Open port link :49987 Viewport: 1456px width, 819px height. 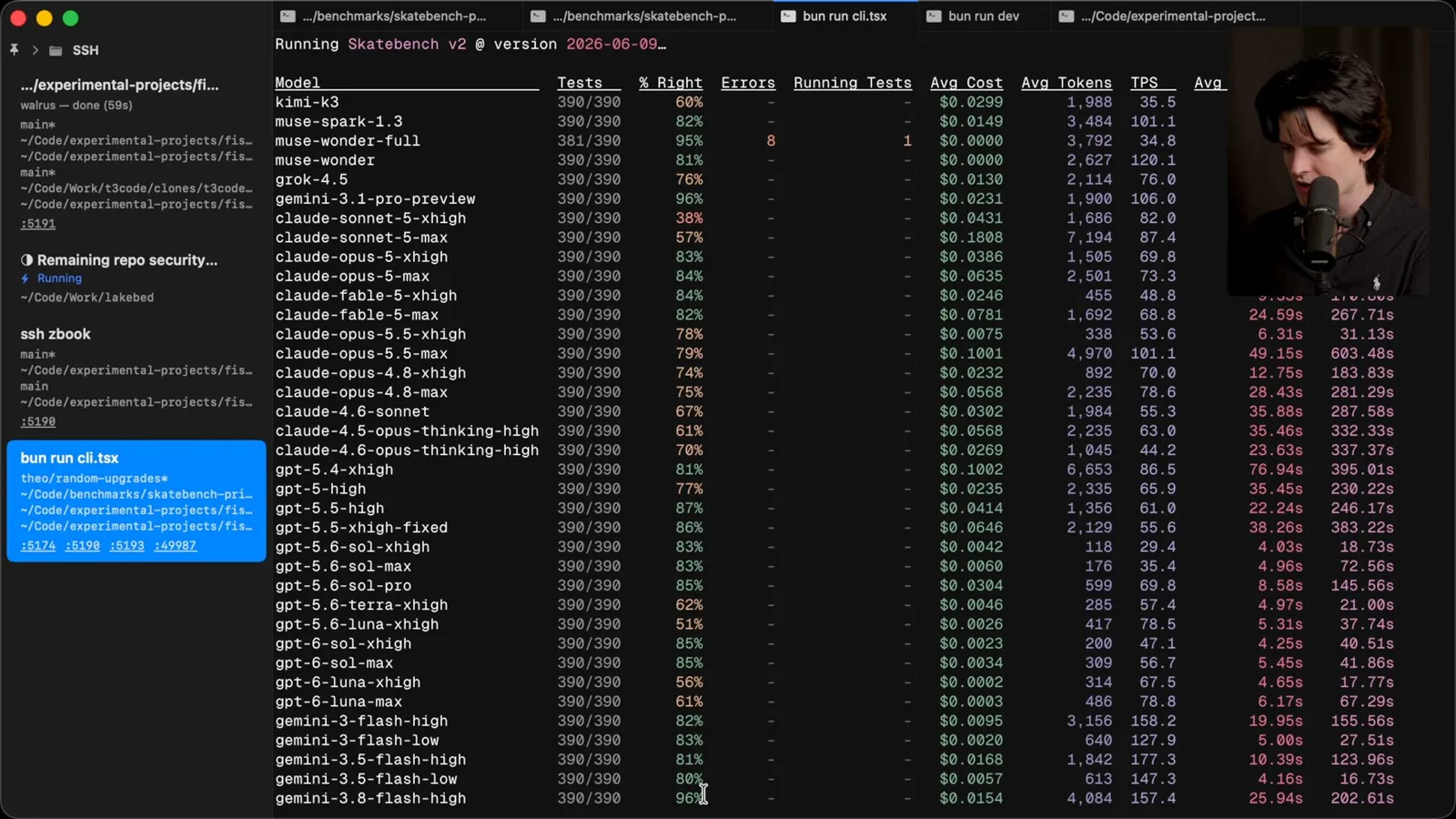(x=176, y=546)
